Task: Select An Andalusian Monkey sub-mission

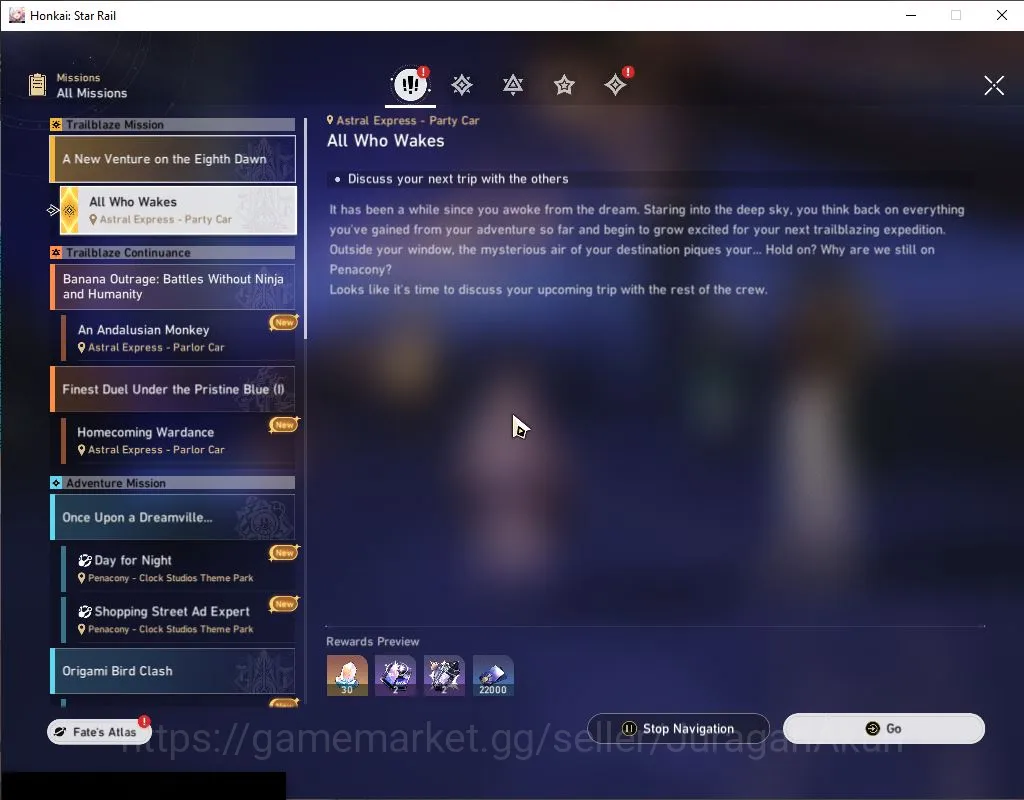Action: pos(178,338)
